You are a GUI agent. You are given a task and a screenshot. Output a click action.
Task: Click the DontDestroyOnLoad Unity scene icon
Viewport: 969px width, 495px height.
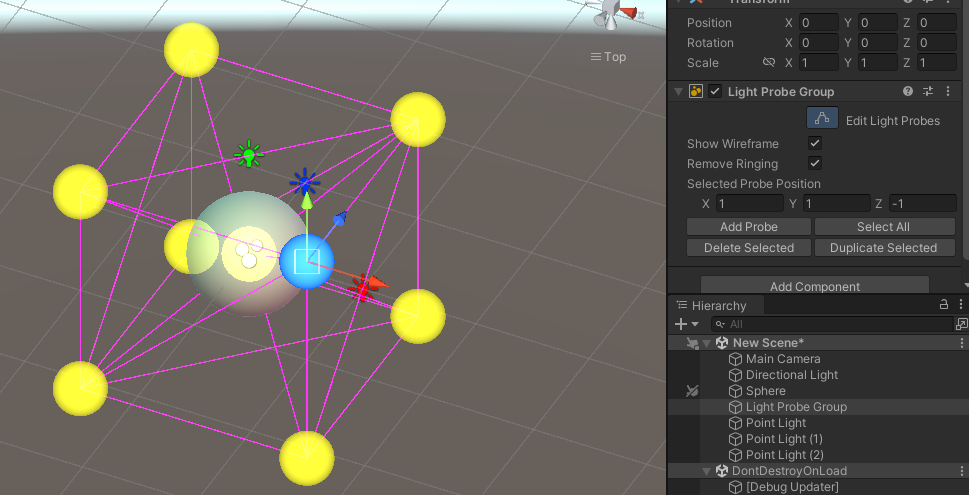tap(722, 471)
